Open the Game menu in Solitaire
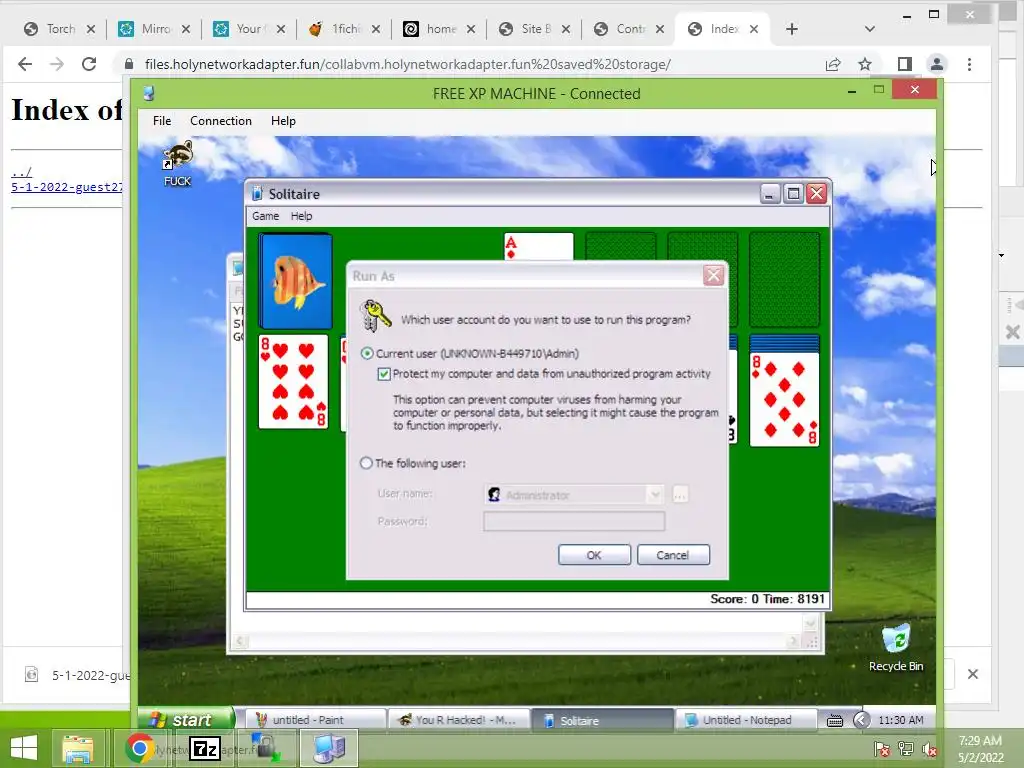Screen dimensions: 1024x768 [x=265, y=216]
